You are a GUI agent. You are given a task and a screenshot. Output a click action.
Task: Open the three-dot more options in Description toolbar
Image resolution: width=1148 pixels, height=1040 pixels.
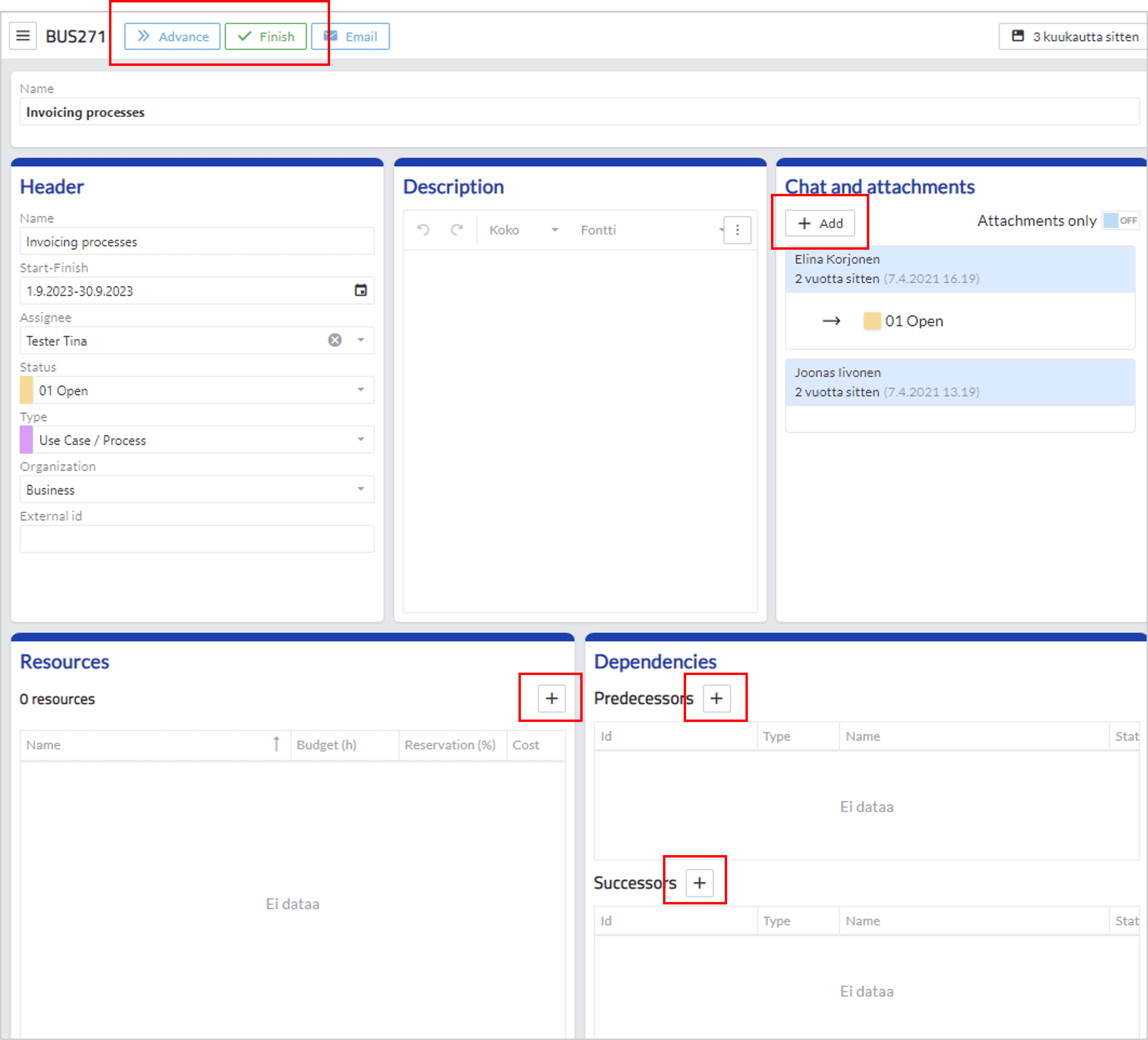pos(738,229)
